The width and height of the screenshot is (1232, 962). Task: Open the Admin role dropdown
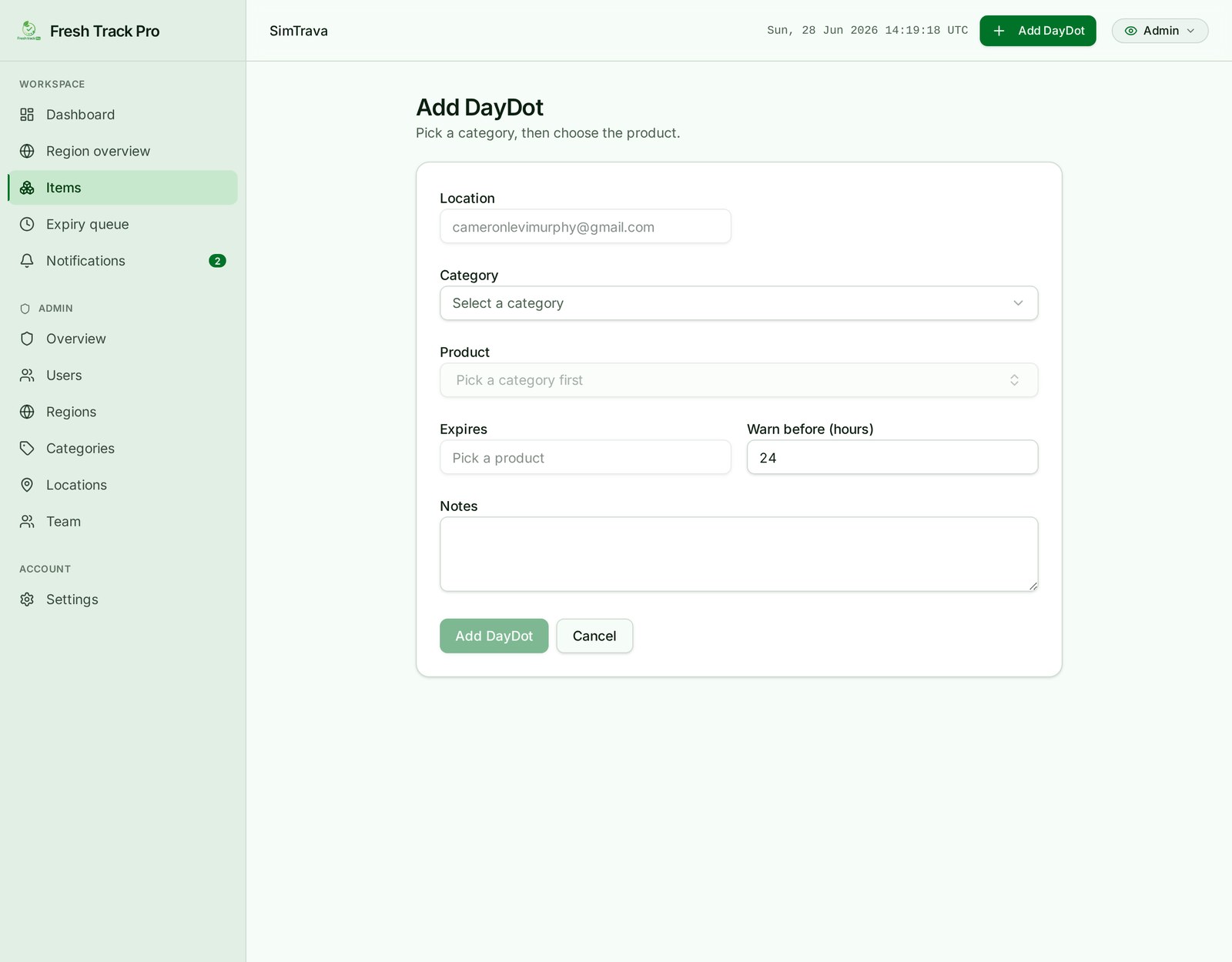(x=1160, y=31)
